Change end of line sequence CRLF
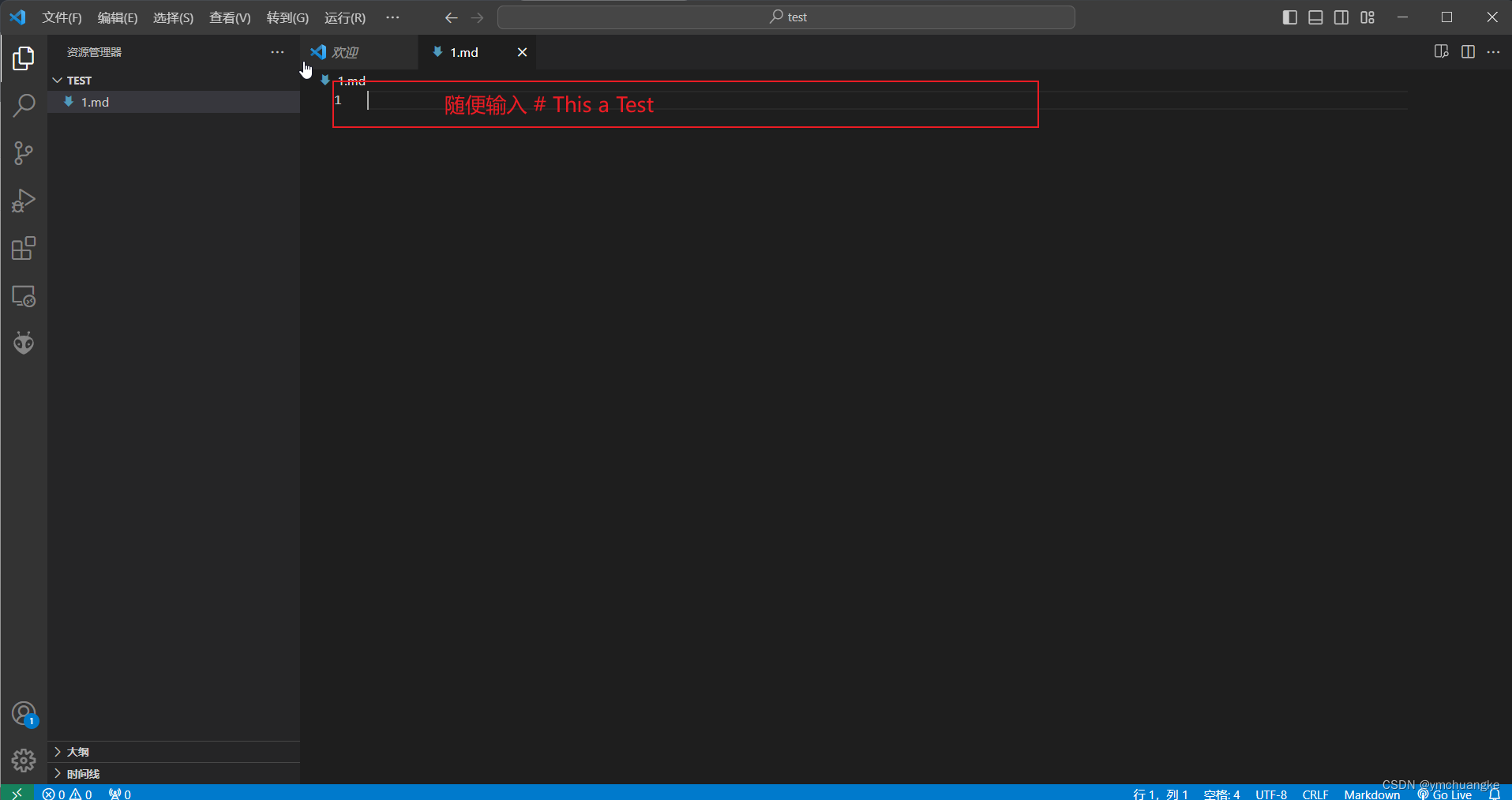The width and height of the screenshot is (1512, 800). 1315,794
